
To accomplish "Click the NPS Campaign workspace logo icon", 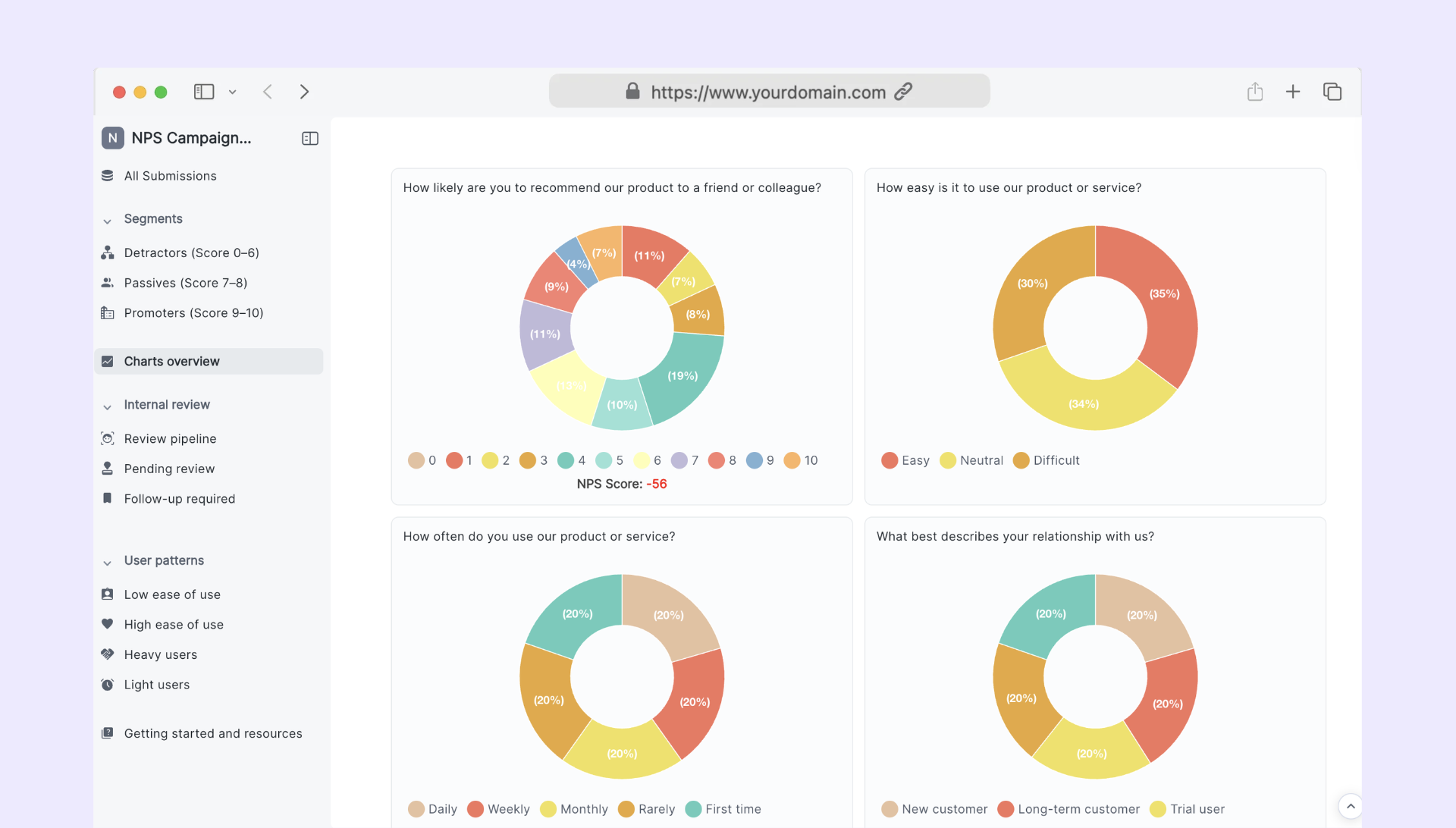I will (x=112, y=138).
